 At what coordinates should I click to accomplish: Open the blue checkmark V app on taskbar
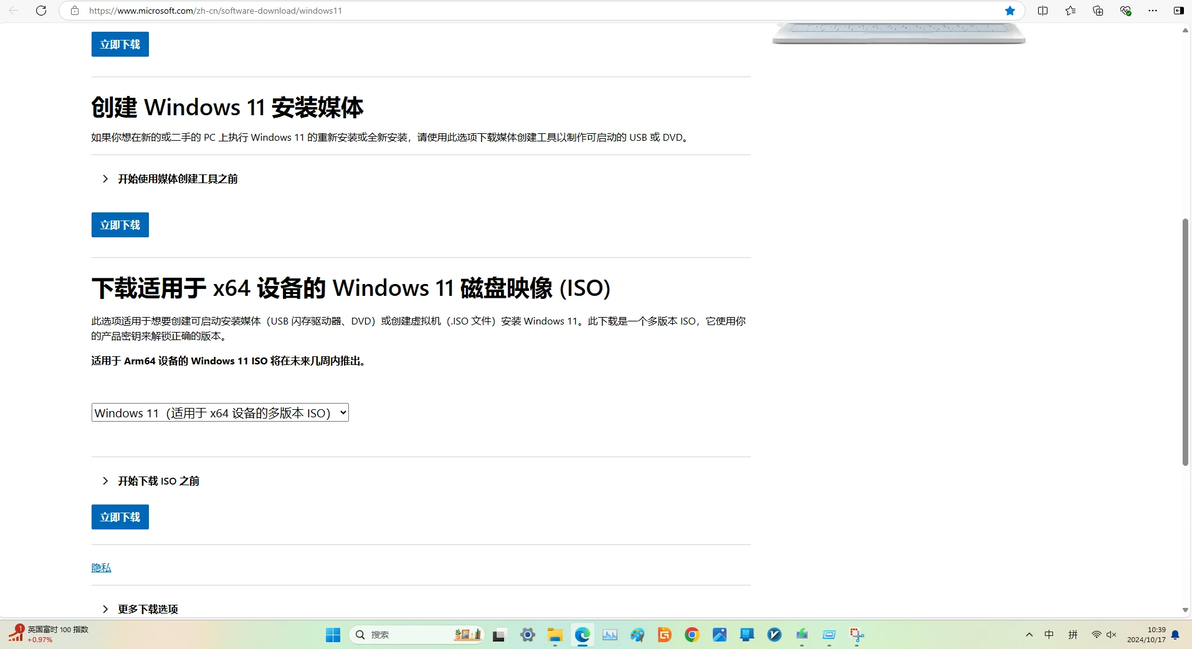tap(774, 635)
